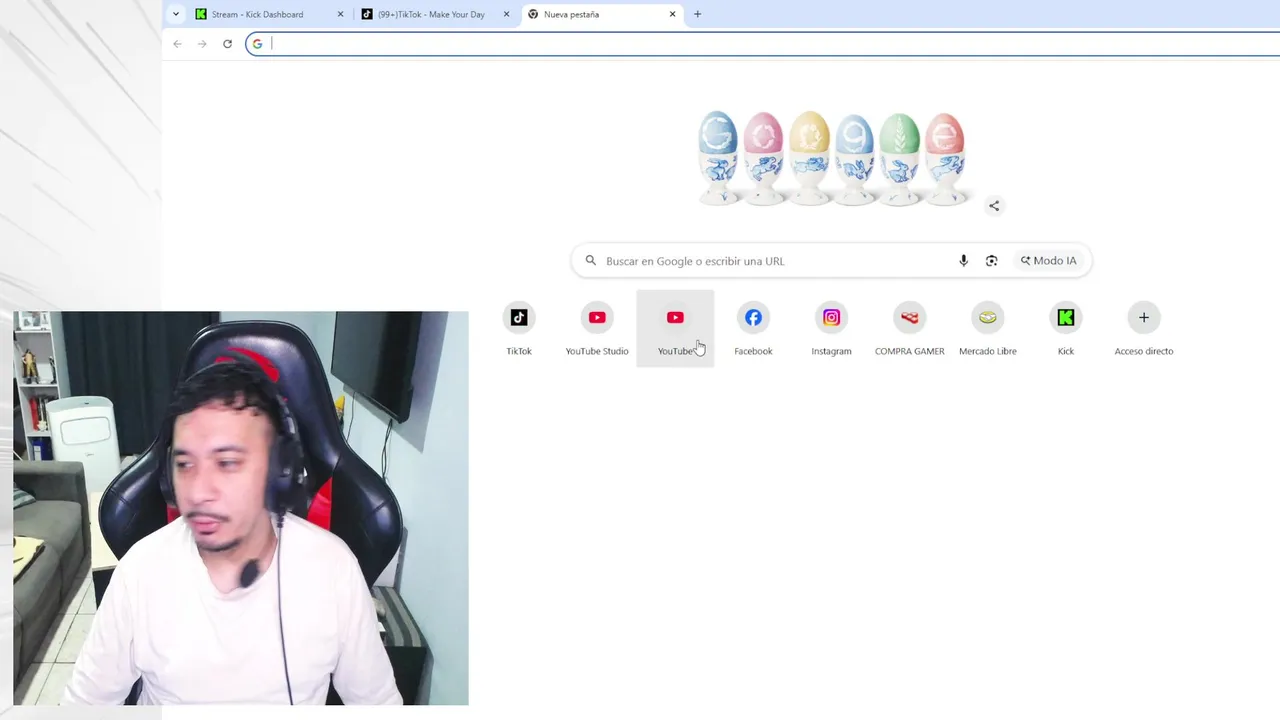The height and width of the screenshot is (720, 1280).
Task: Start voice search with microphone icon
Action: 963,261
